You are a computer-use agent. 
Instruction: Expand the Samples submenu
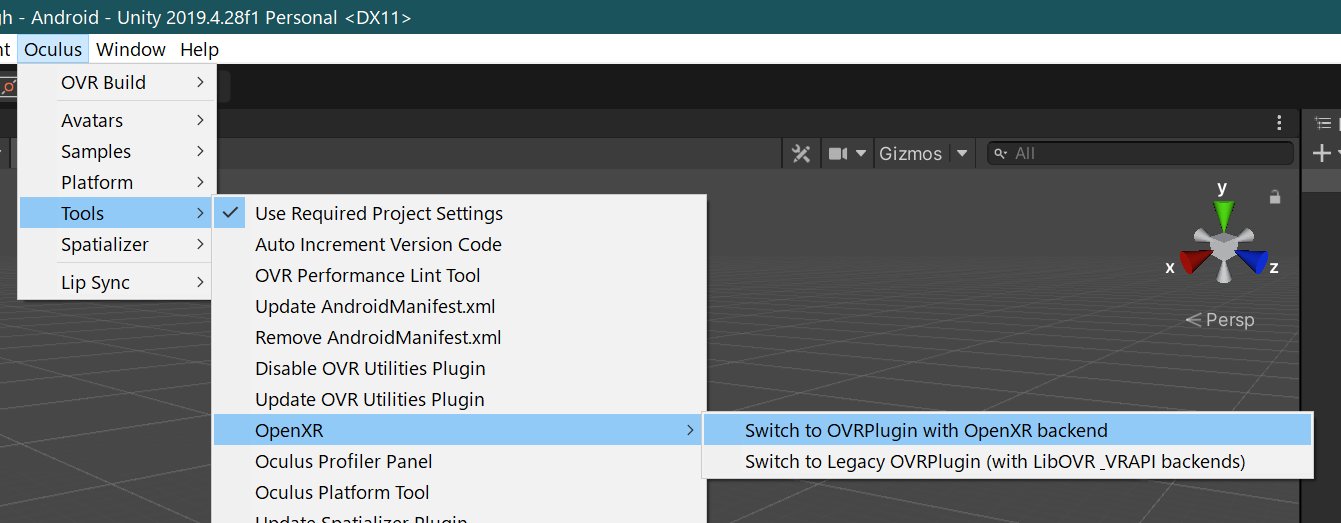pos(117,151)
